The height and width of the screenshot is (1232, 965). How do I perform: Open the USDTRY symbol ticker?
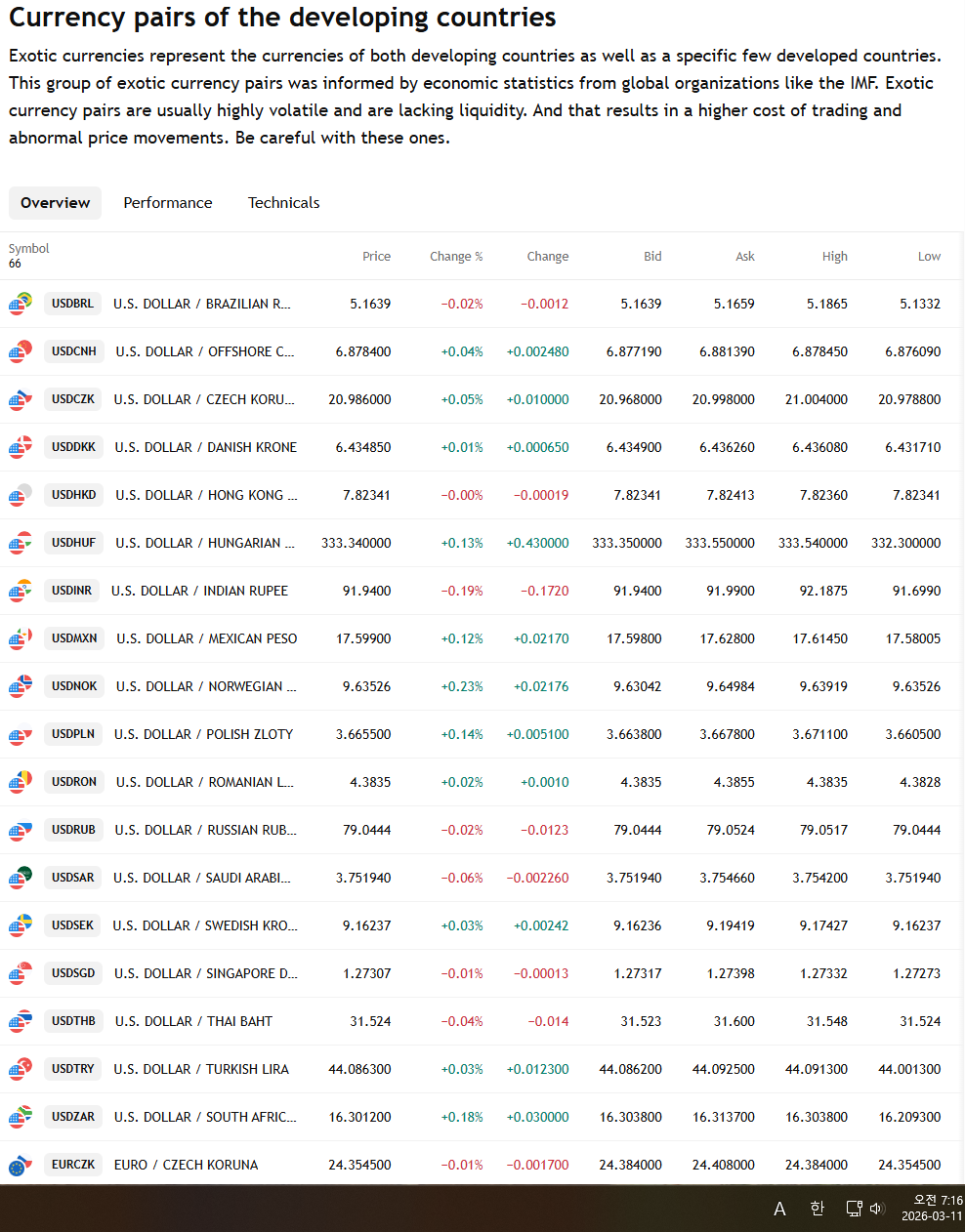(73, 1069)
